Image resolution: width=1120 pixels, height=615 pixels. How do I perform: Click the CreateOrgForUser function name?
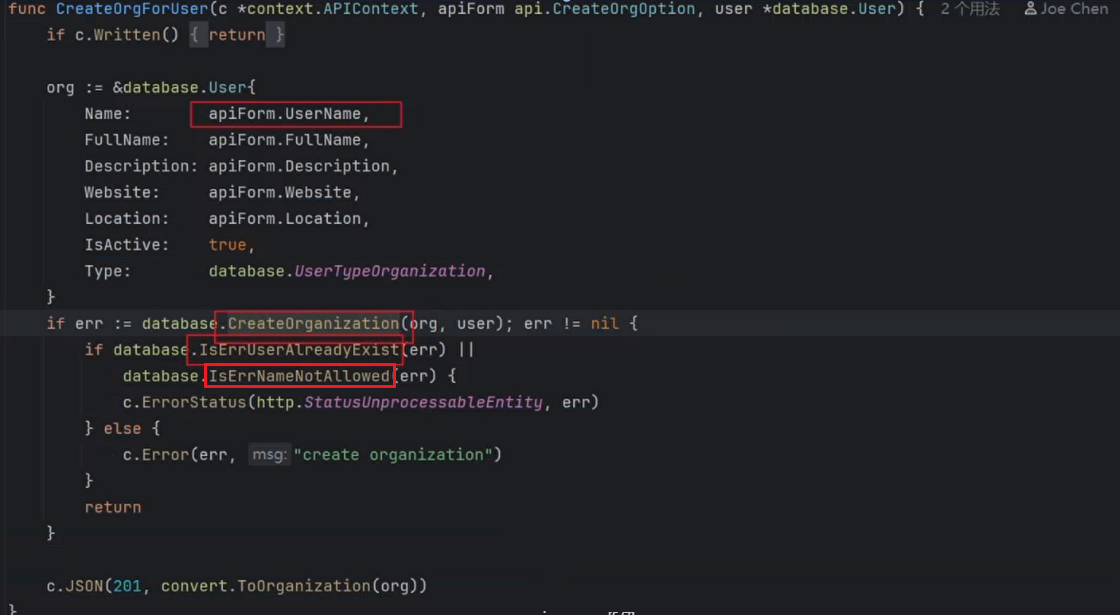pos(131,9)
